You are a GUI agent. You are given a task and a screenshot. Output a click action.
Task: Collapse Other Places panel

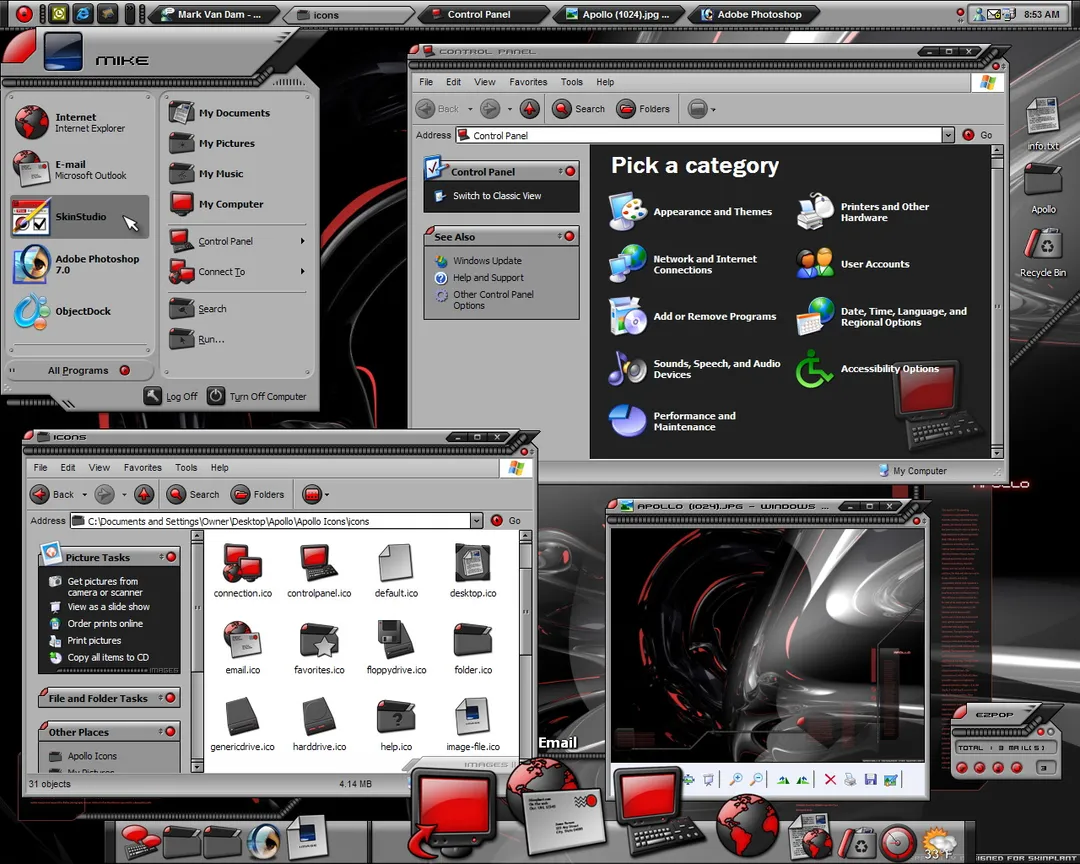pyautogui.click(x=170, y=732)
